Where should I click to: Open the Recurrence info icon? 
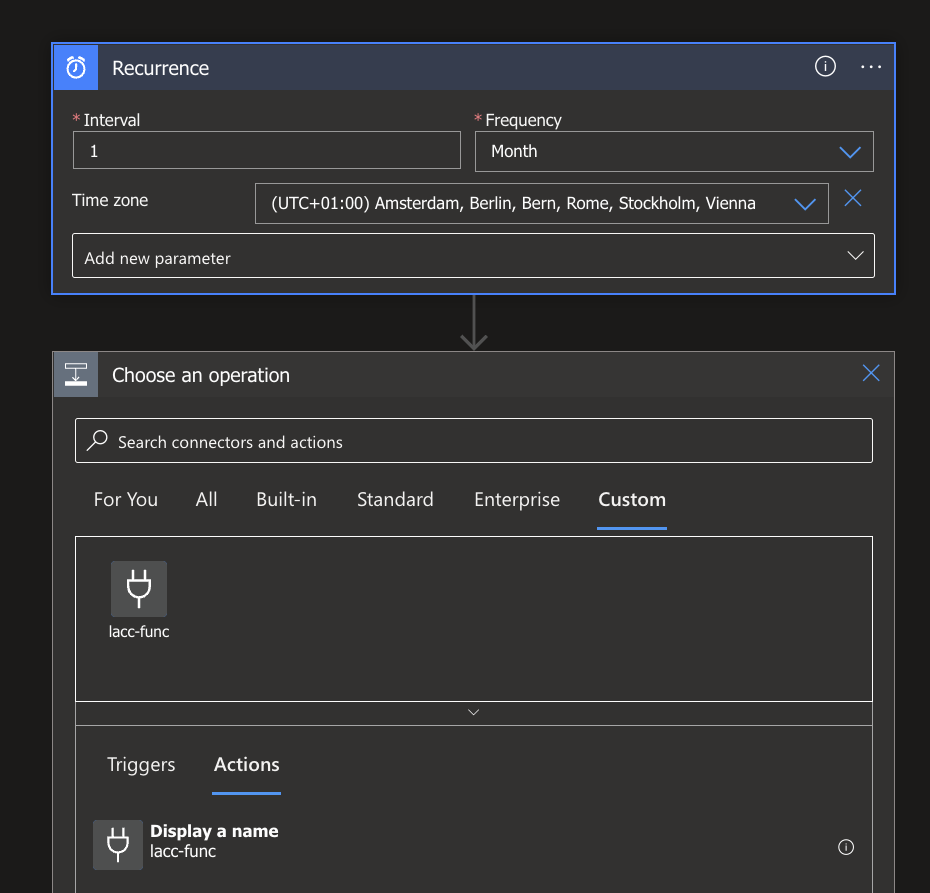coord(825,67)
